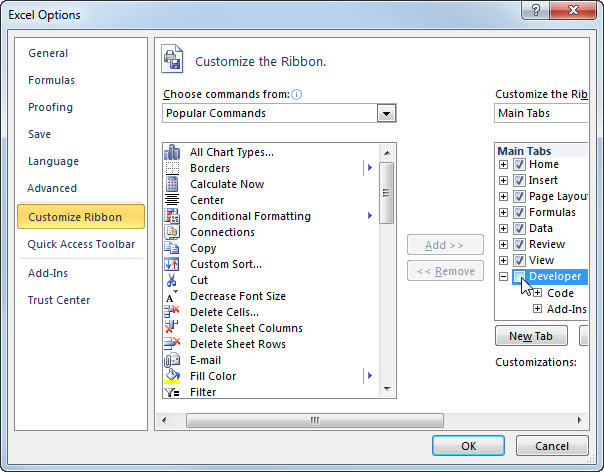Open the Popular Commands dropdown
This screenshot has height=472, width=604.
coord(386,113)
